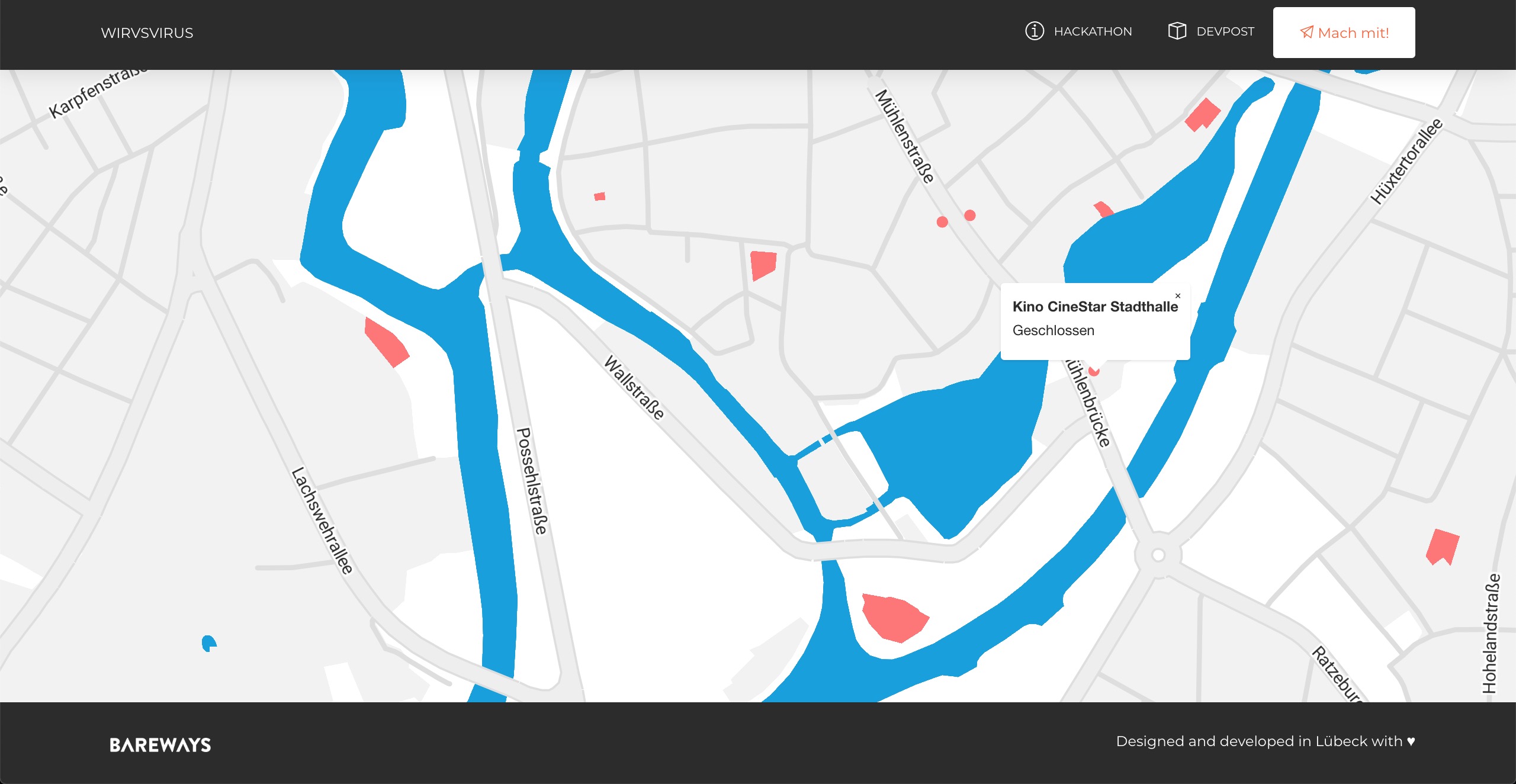Click the paper plane icon in Mach mit!
Image resolution: width=1516 pixels, height=784 pixels.
(x=1306, y=33)
